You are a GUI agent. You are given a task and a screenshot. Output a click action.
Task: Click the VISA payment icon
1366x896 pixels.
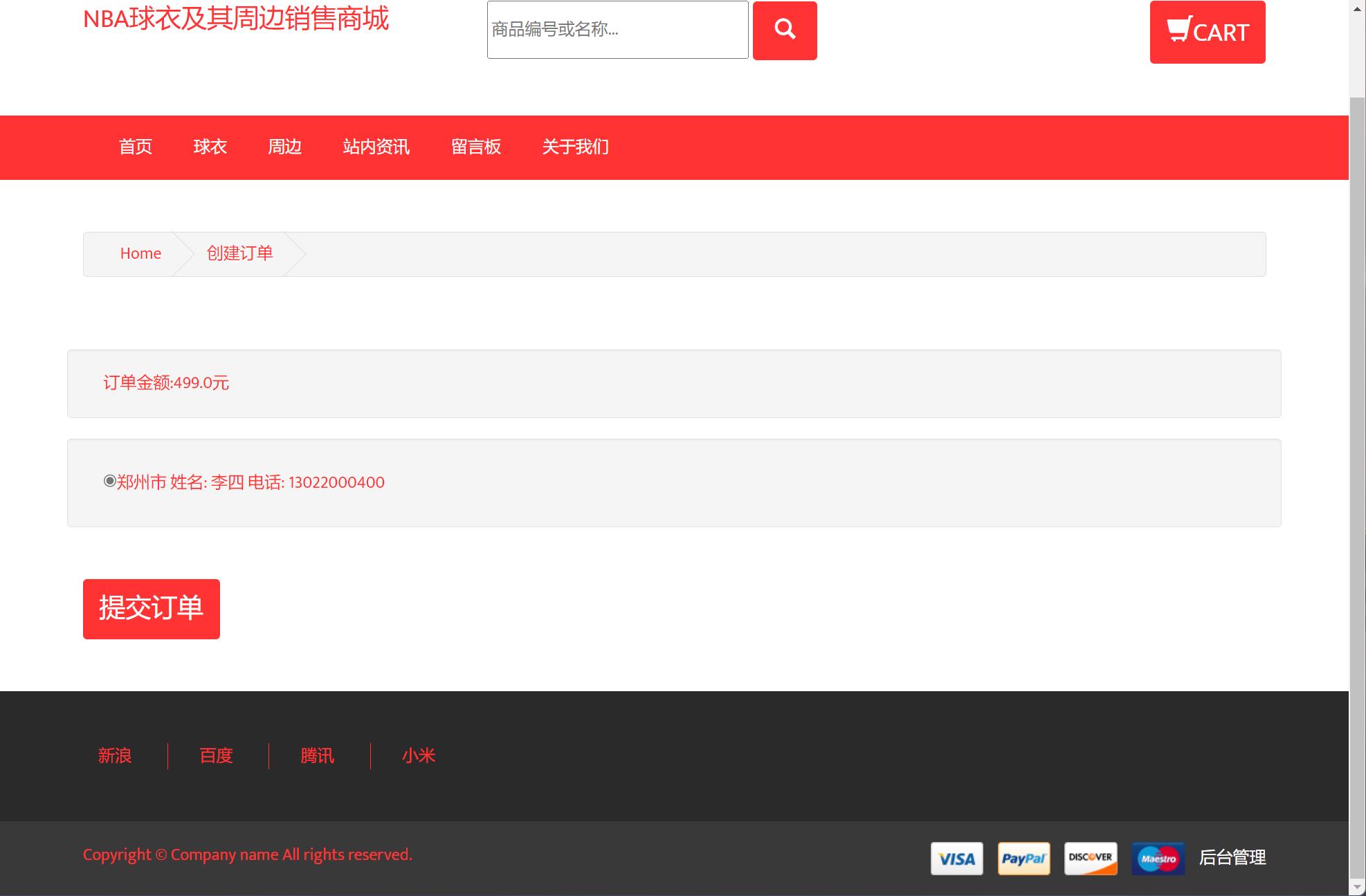957,858
